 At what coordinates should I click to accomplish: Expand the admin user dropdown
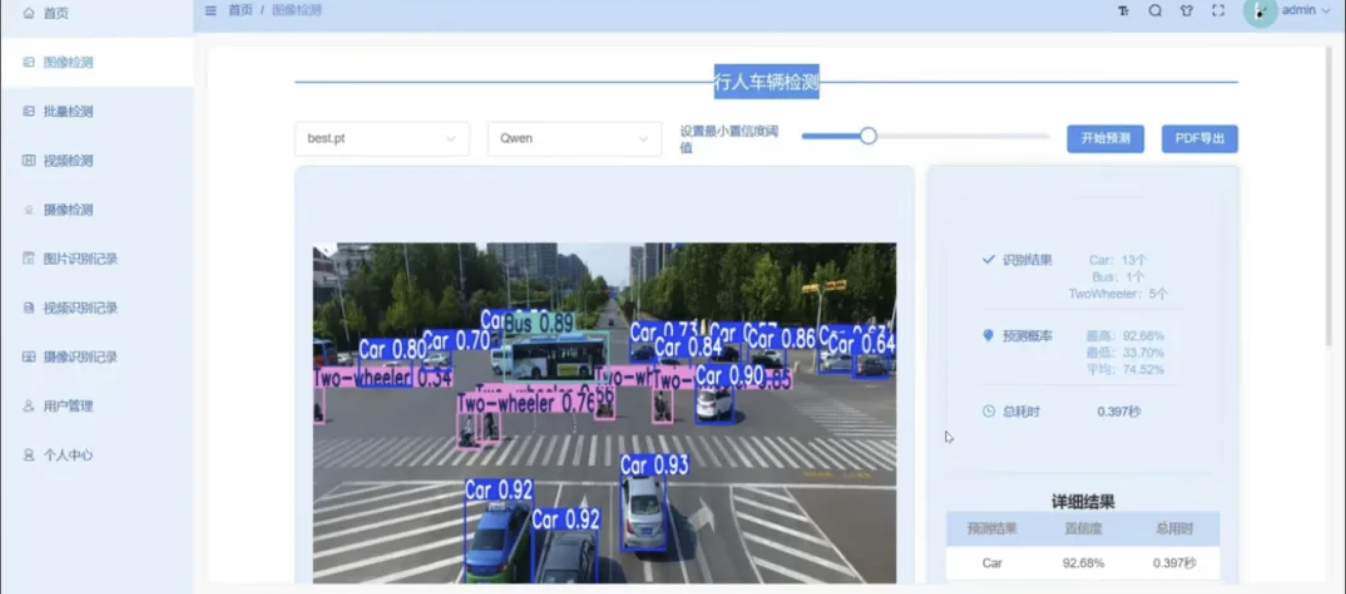point(1306,10)
